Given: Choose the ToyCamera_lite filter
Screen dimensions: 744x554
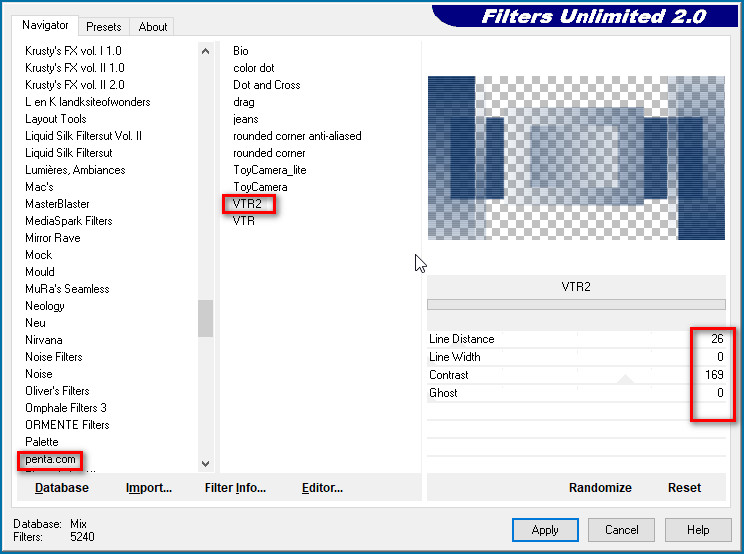Looking at the screenshot, I should 269,170.
